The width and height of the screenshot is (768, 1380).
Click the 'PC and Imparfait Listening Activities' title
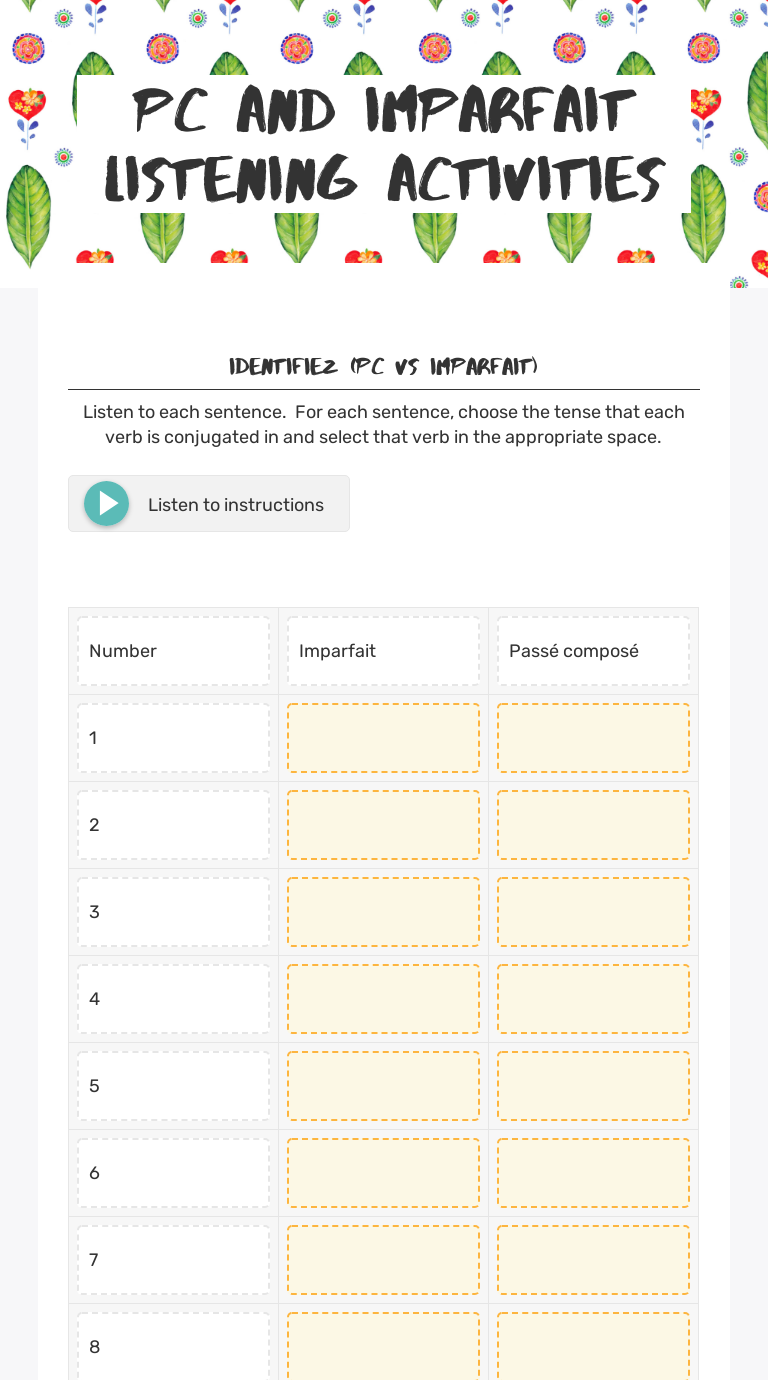click(x=384, y=145)
